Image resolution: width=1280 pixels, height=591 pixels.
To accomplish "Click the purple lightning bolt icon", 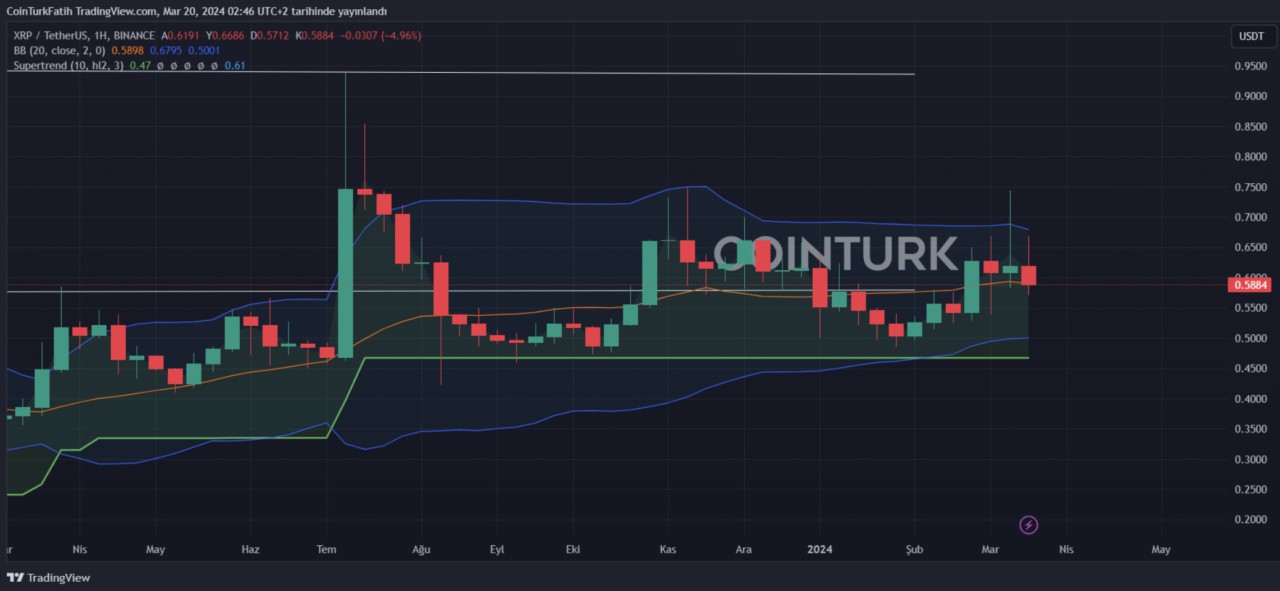I will 1029,525.
